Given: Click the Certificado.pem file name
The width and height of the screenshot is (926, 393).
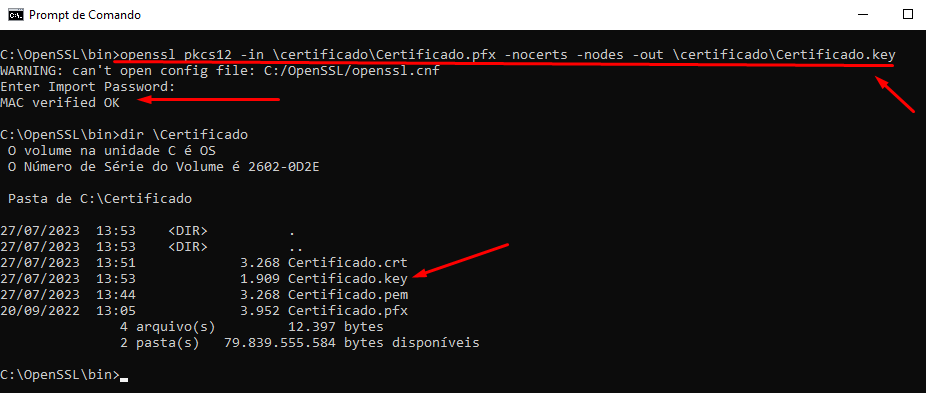Looking at the screenshot, I should point(348,294).
